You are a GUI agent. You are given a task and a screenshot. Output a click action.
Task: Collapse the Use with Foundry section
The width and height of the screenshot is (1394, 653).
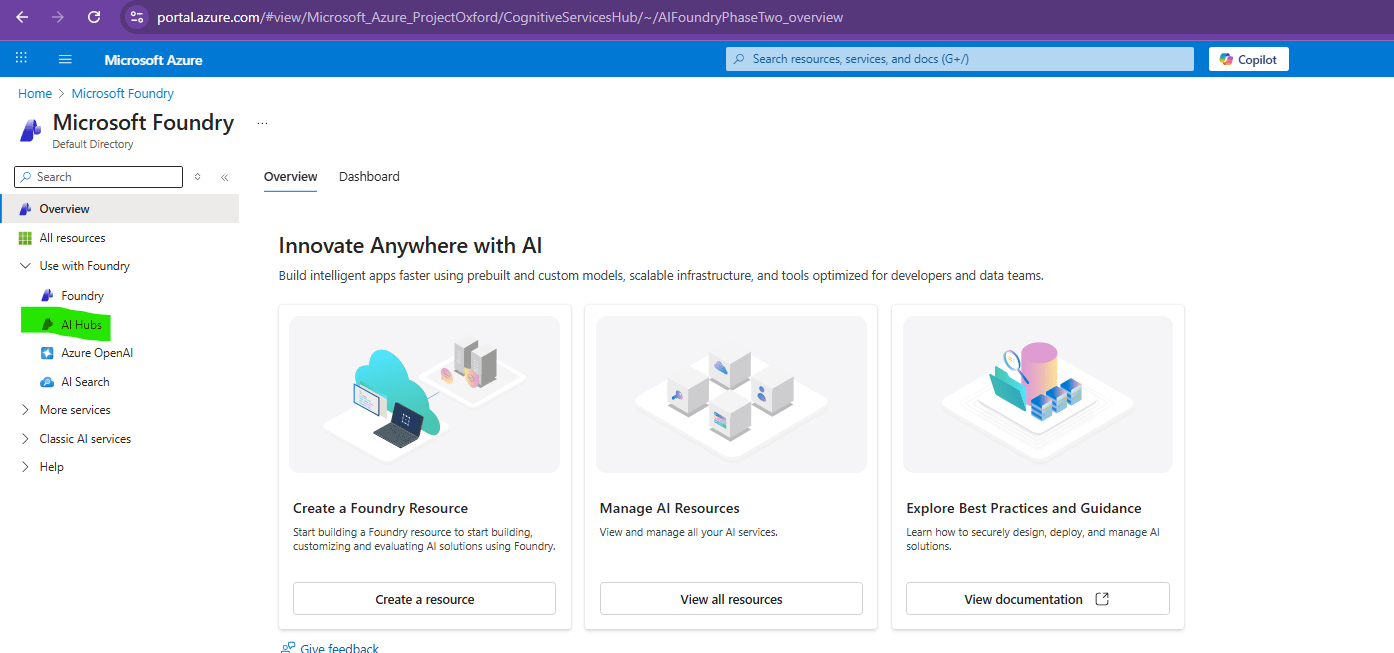[25, 265]
